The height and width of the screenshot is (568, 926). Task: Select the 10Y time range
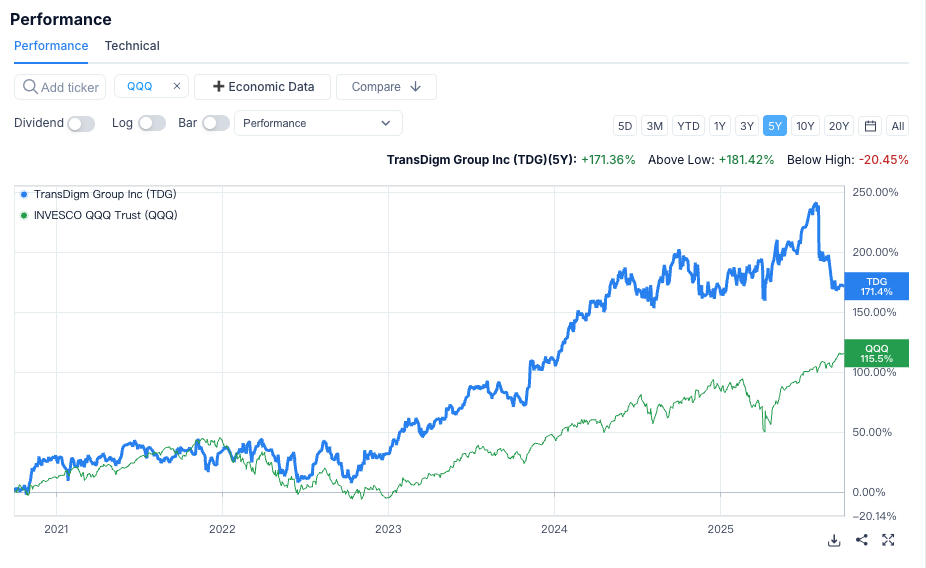pos(805,126)
